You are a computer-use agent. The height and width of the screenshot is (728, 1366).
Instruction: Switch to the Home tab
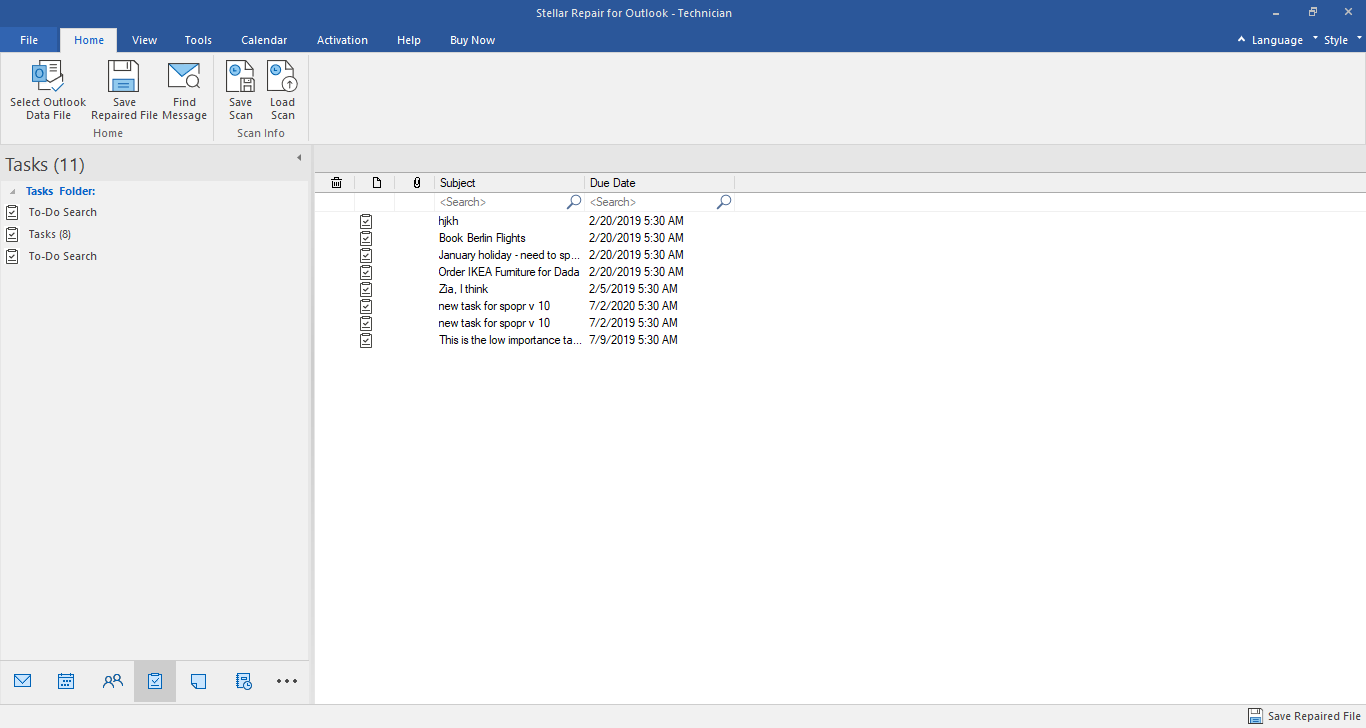tap(89, 40)
